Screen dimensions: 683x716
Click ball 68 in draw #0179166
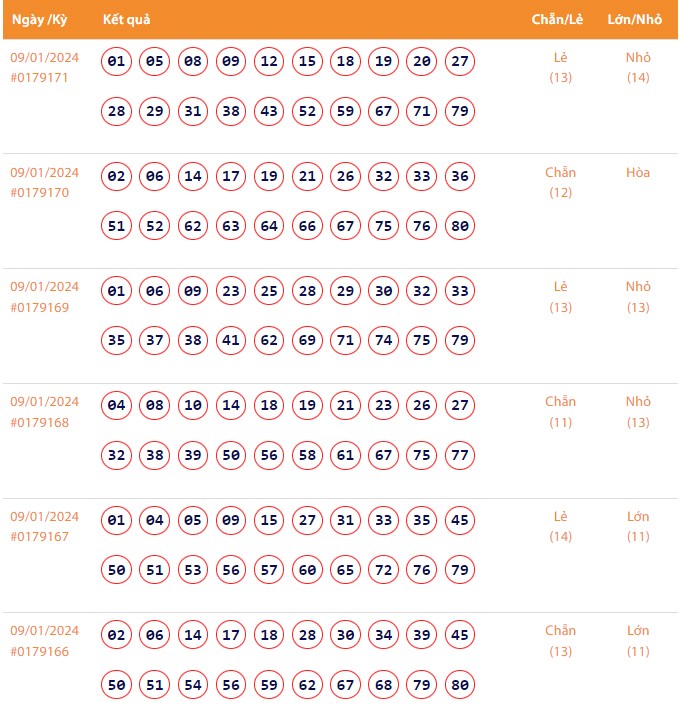click(384, 685)
